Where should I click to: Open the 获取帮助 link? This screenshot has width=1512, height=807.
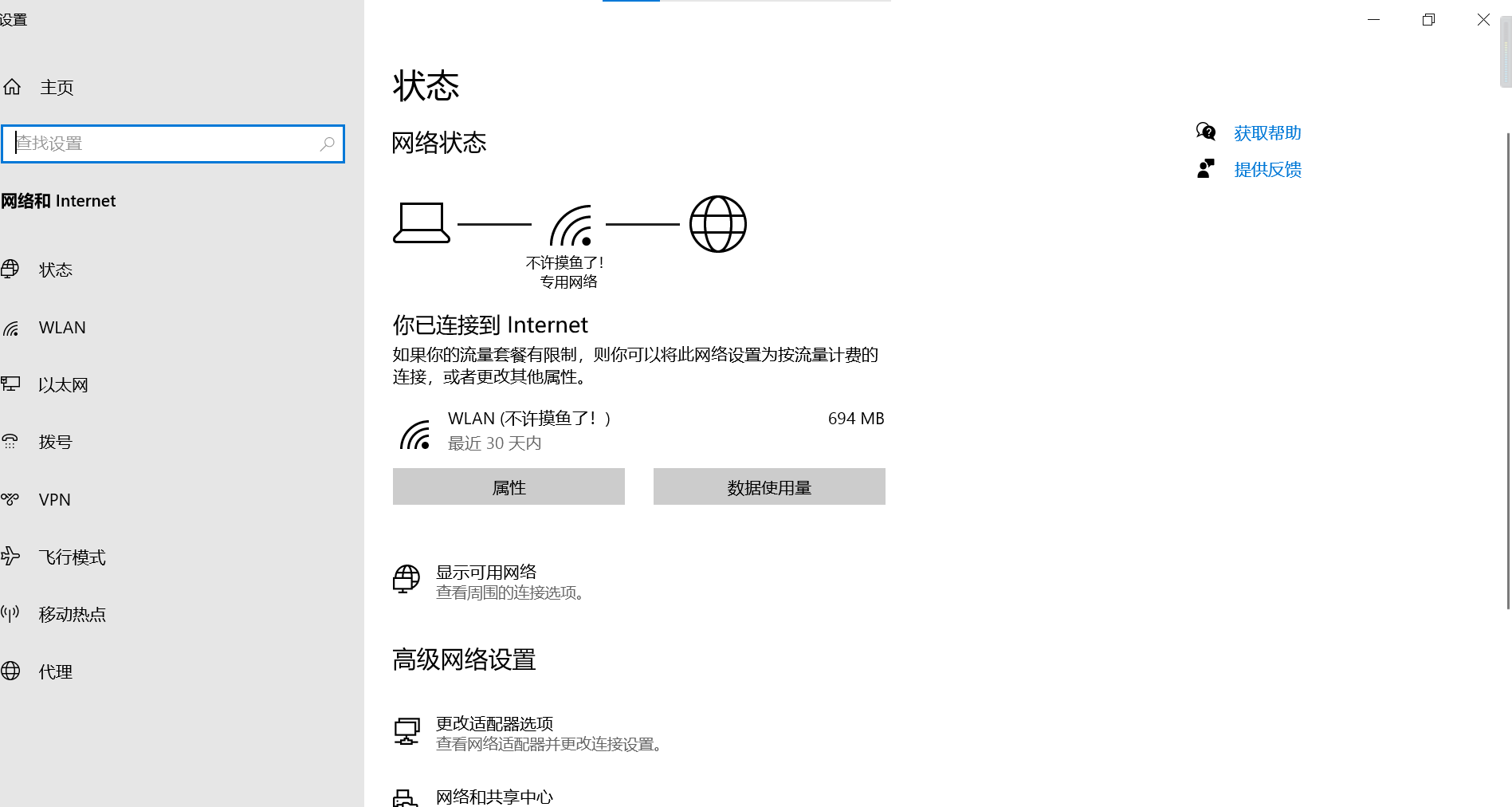(1267, 133)
